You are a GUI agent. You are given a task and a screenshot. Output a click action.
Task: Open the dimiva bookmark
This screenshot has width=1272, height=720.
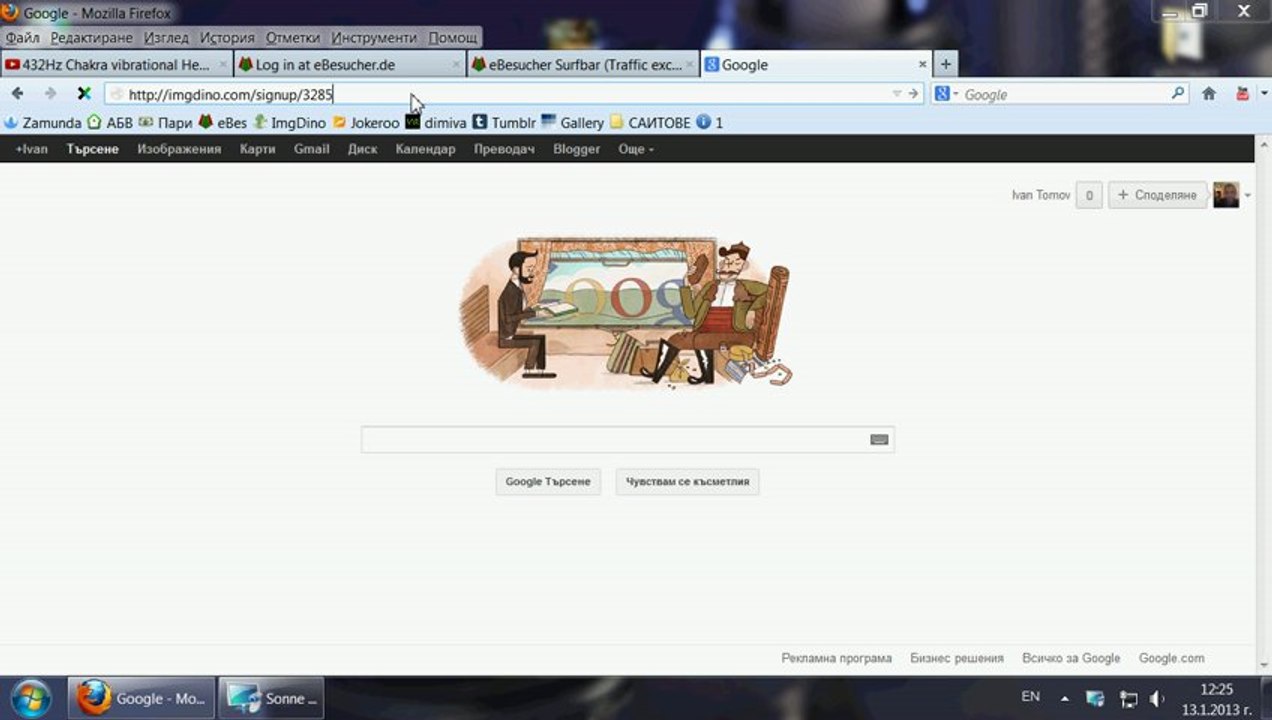pos(436,123)
